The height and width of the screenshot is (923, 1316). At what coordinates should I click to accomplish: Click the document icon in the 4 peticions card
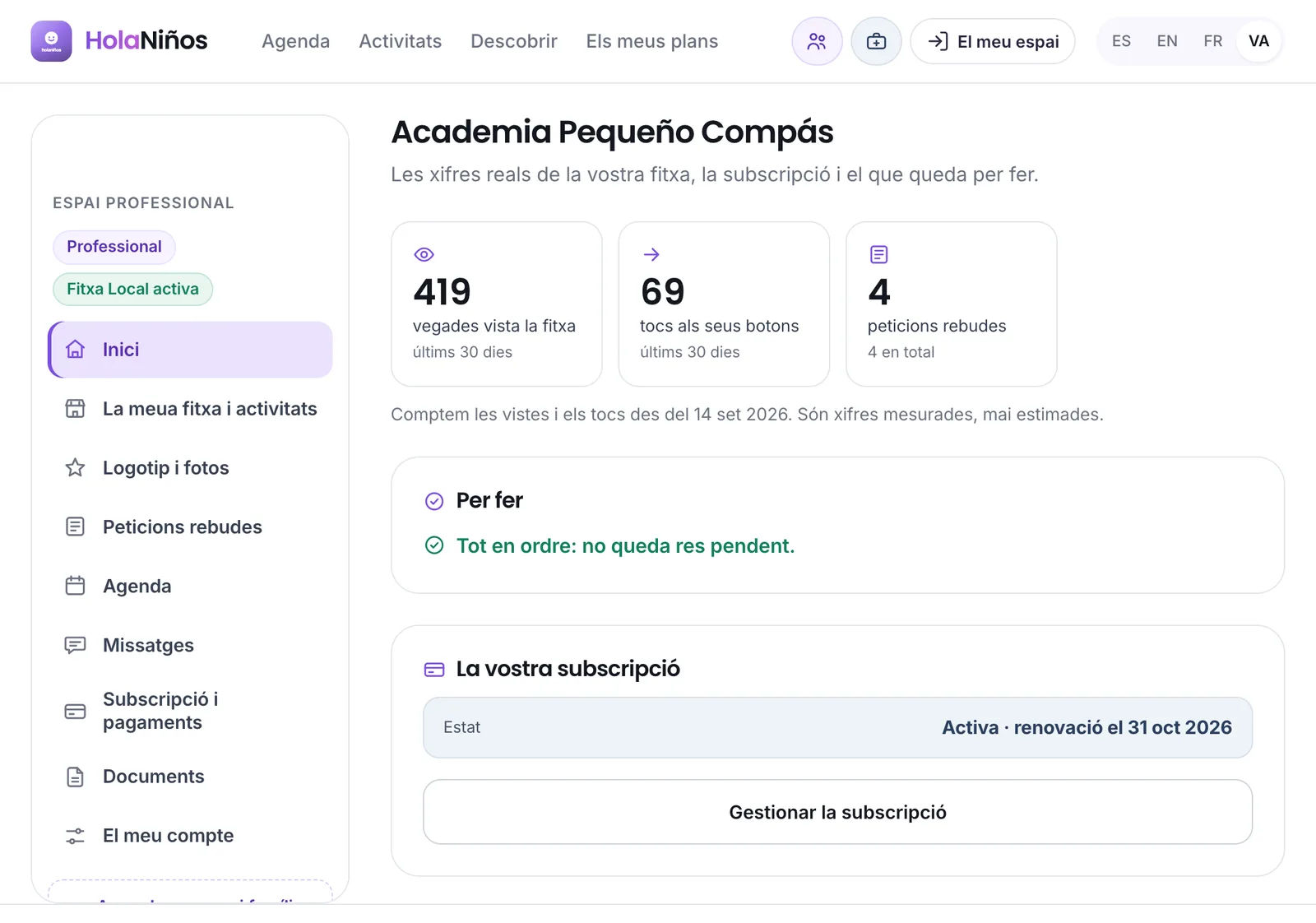pos(878,254)
